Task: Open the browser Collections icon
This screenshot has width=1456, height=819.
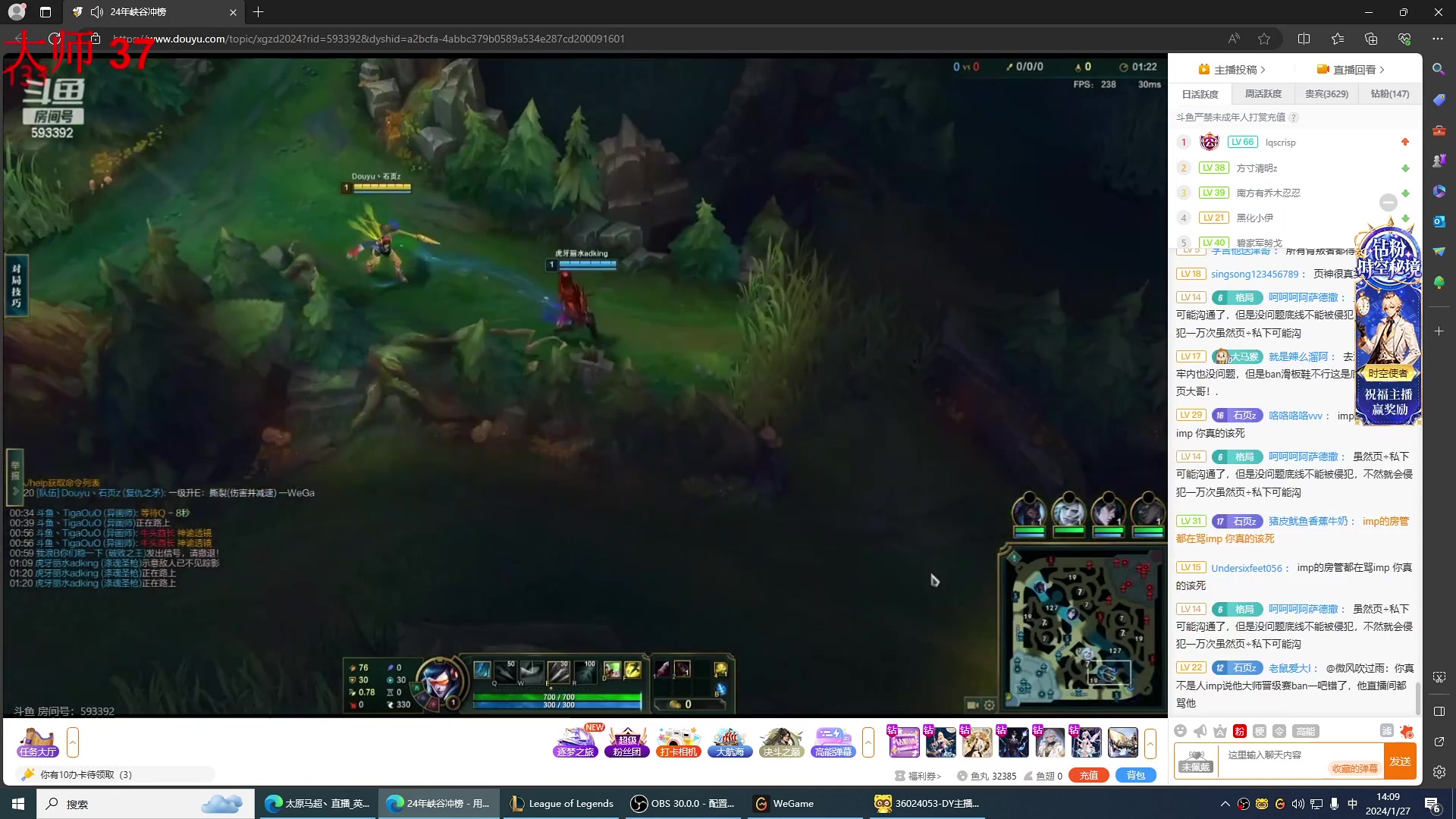Action: pos(1371,39)
